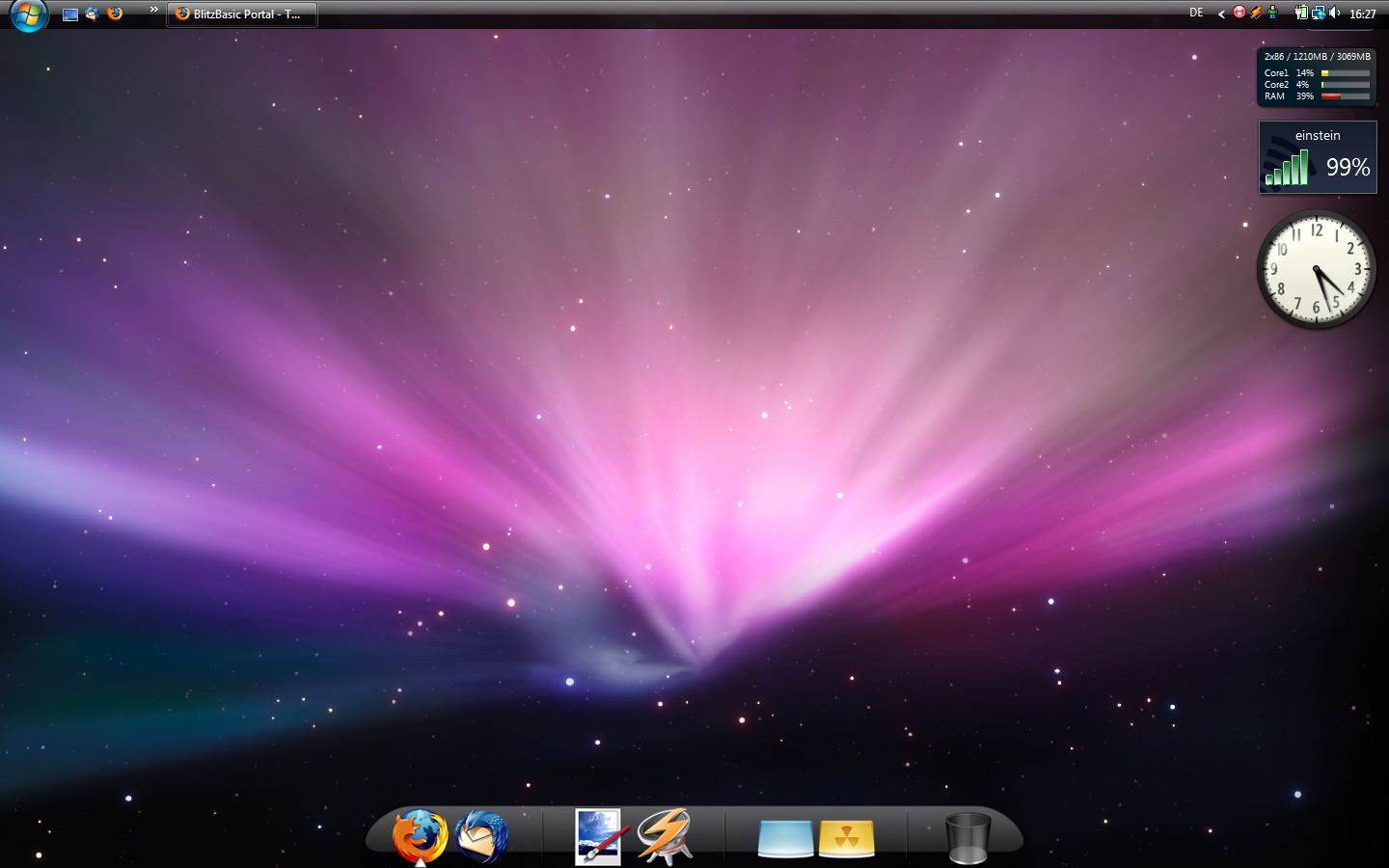The height and width of the screenshot is (868, 1389).
Task: Show hidden system tray icons
Action: tap(1221, 14)
